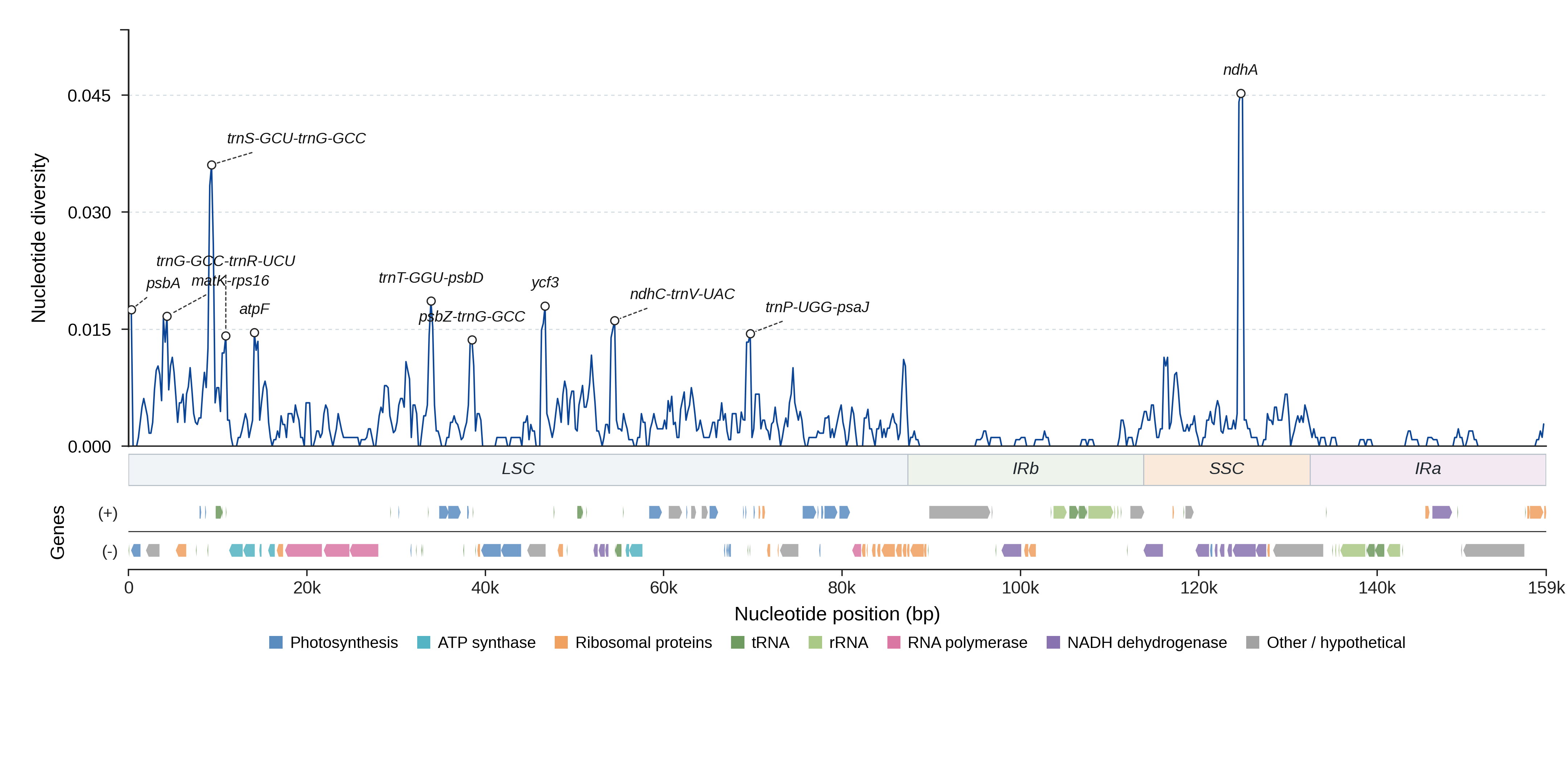Click the Photosynthesis legend swatch

(x=276, y=642)
